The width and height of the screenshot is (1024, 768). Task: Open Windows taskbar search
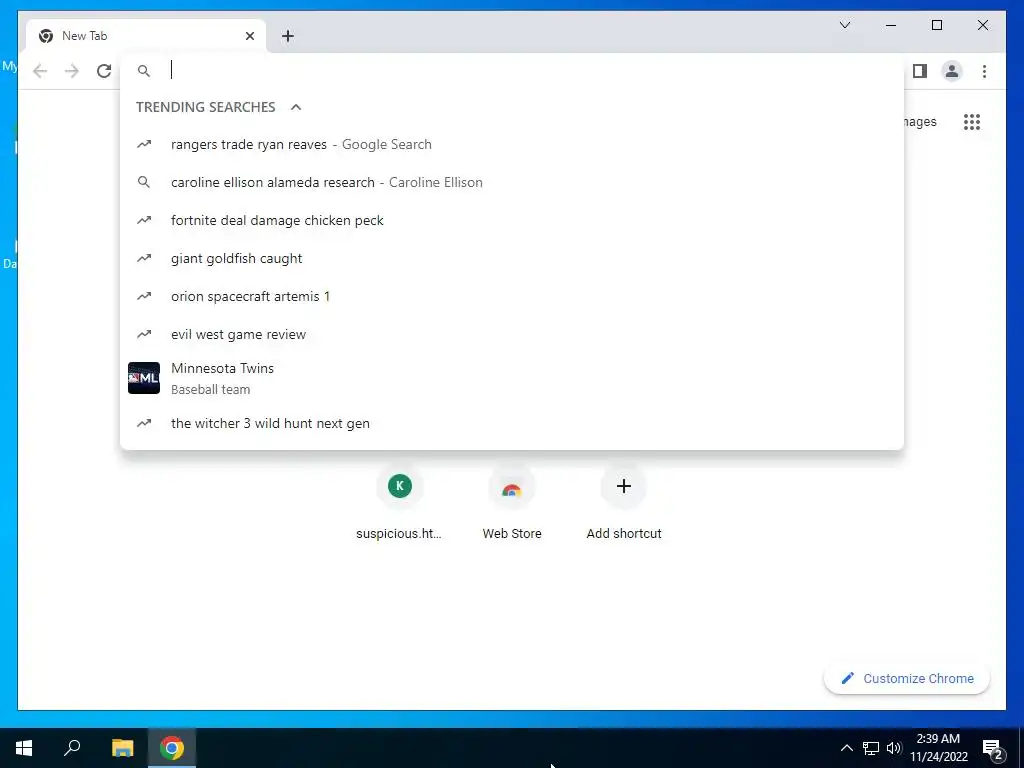(72, 748)
